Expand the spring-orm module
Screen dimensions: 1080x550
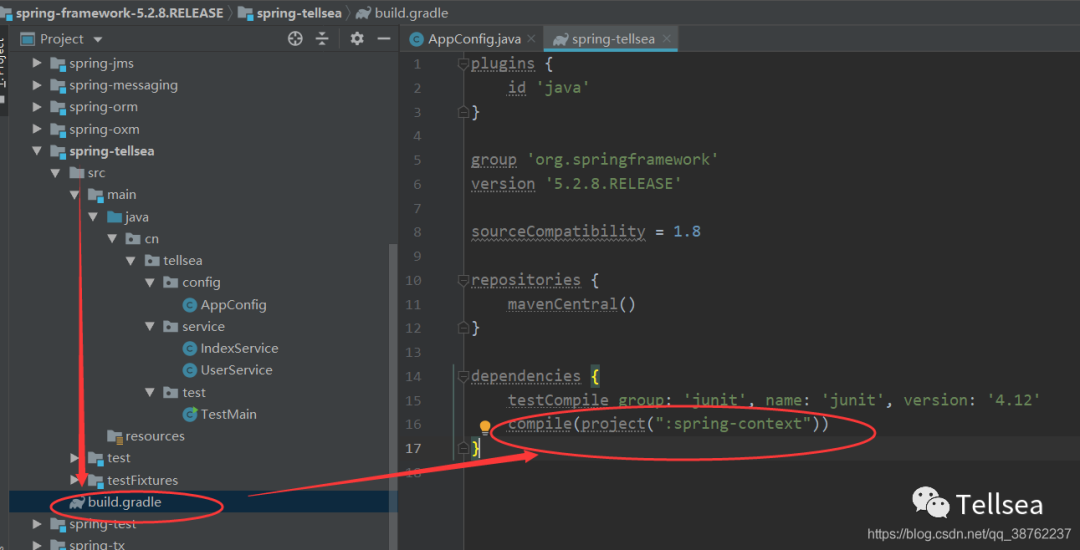[x=37, y=108]
